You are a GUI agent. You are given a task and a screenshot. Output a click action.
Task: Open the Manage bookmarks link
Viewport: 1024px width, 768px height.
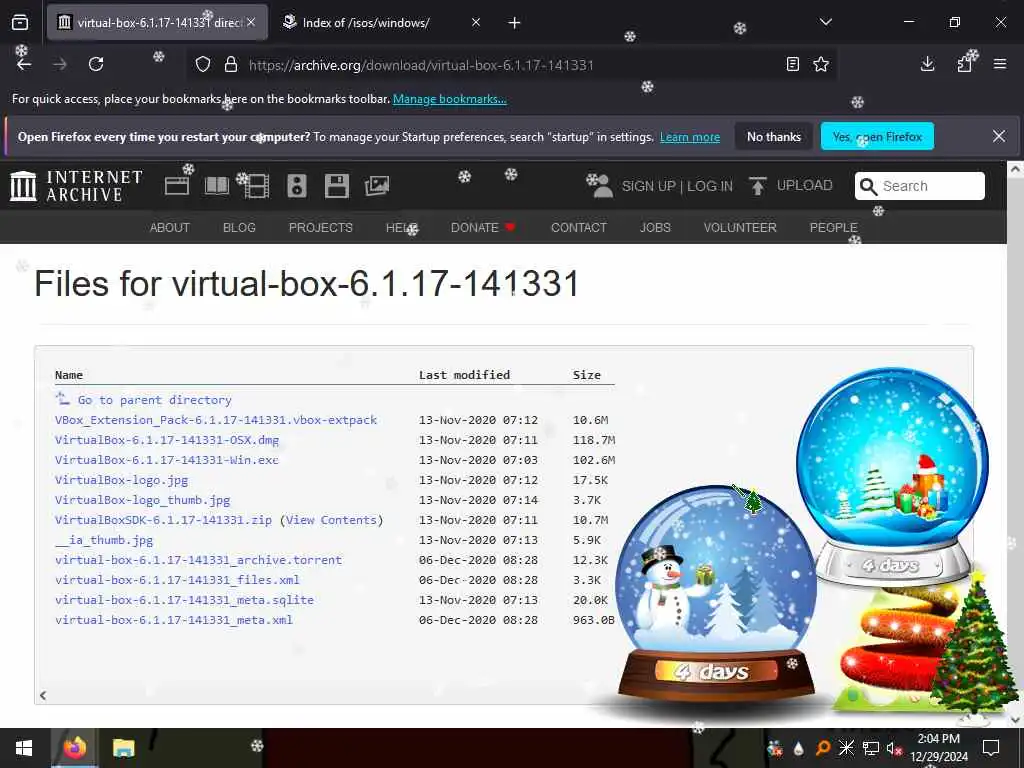(449, 99)
